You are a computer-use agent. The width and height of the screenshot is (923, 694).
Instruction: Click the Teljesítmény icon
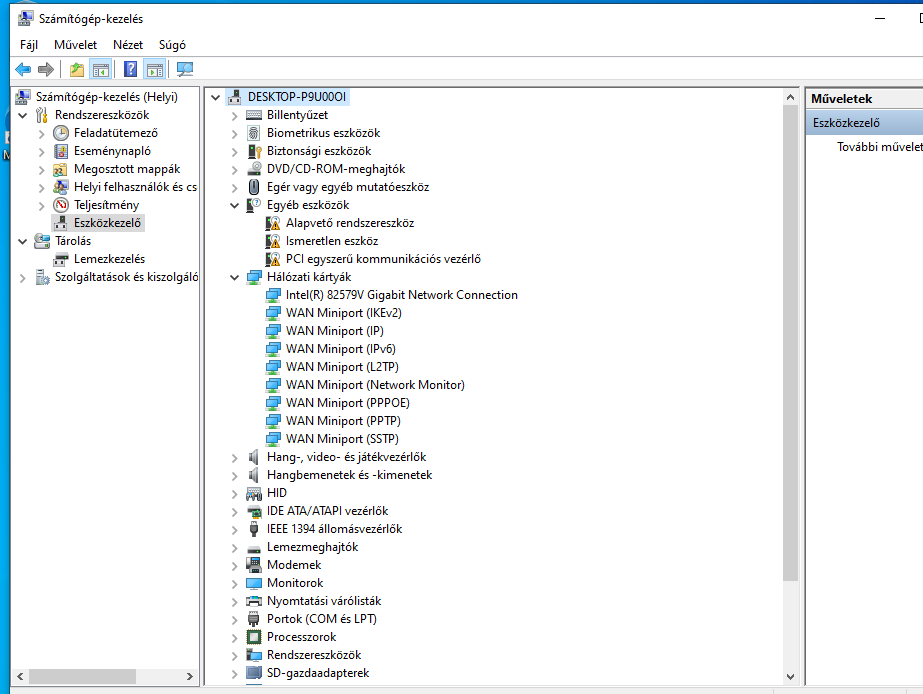[61, 205]
